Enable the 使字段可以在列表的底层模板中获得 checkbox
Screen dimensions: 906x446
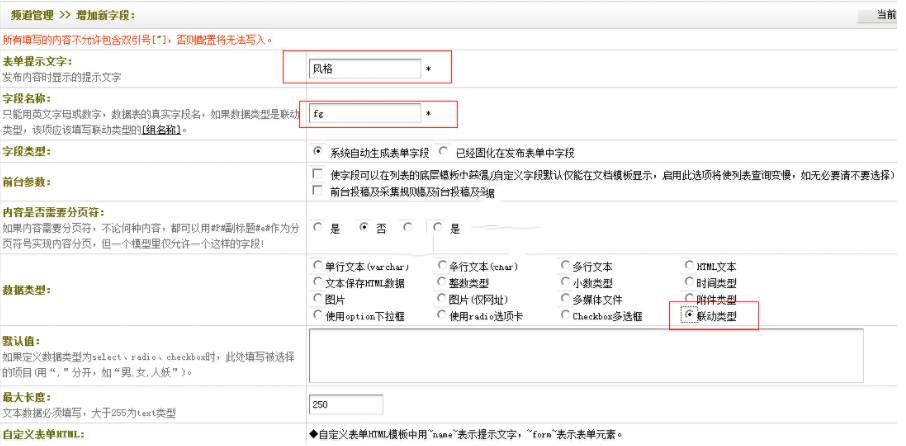coord(318,175)
